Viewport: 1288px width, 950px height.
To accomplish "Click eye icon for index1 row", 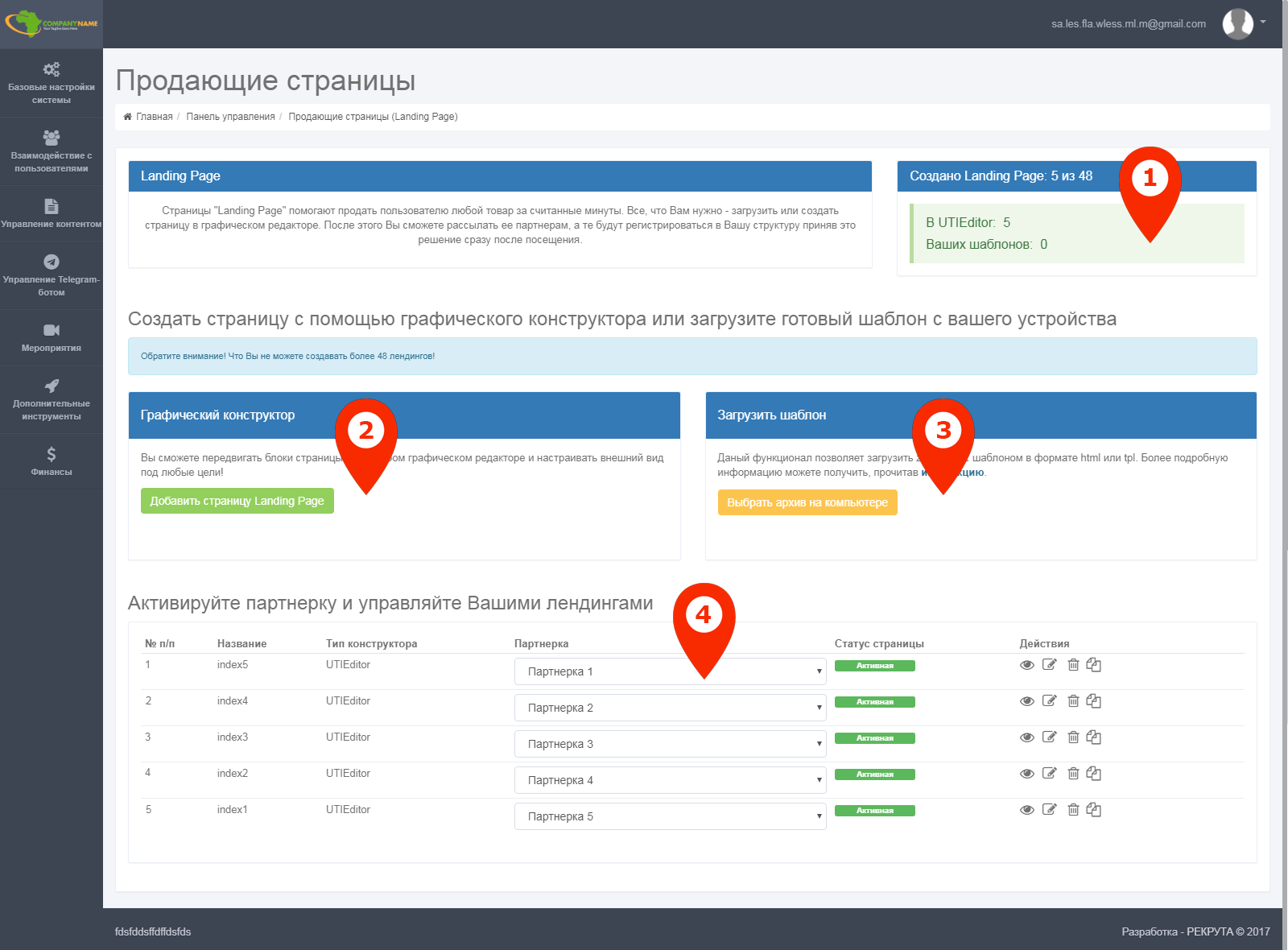I will pyautogui.click(x=1026, y=810).
